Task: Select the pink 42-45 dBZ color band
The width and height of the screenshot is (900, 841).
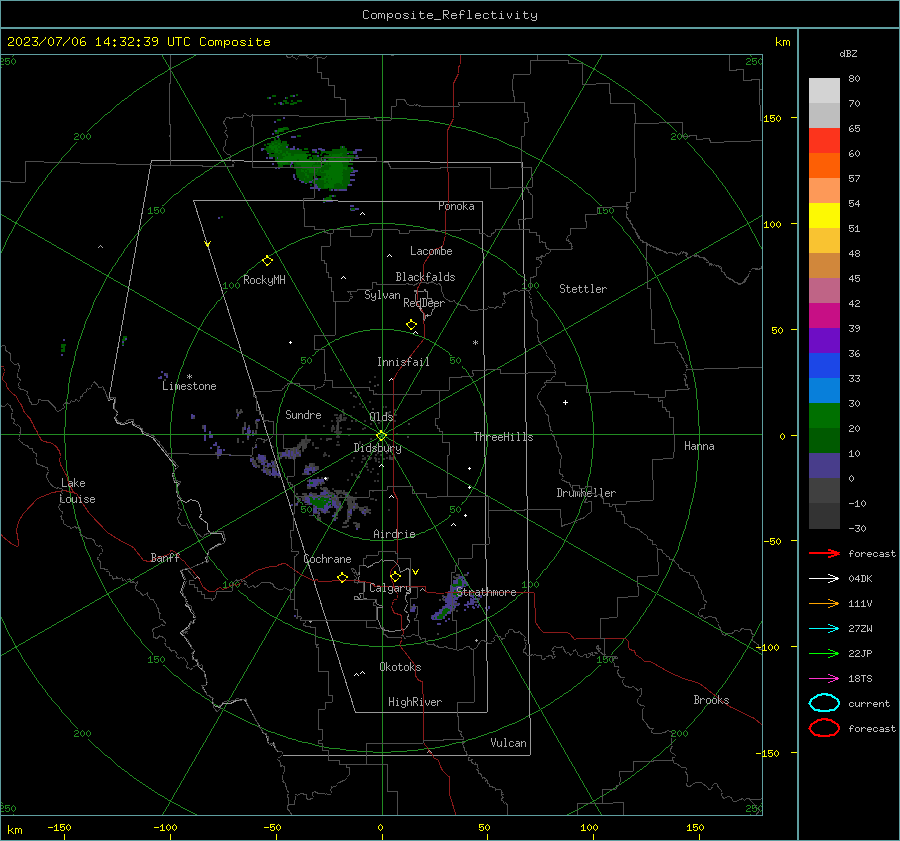Action: click(x=824, y=291)
